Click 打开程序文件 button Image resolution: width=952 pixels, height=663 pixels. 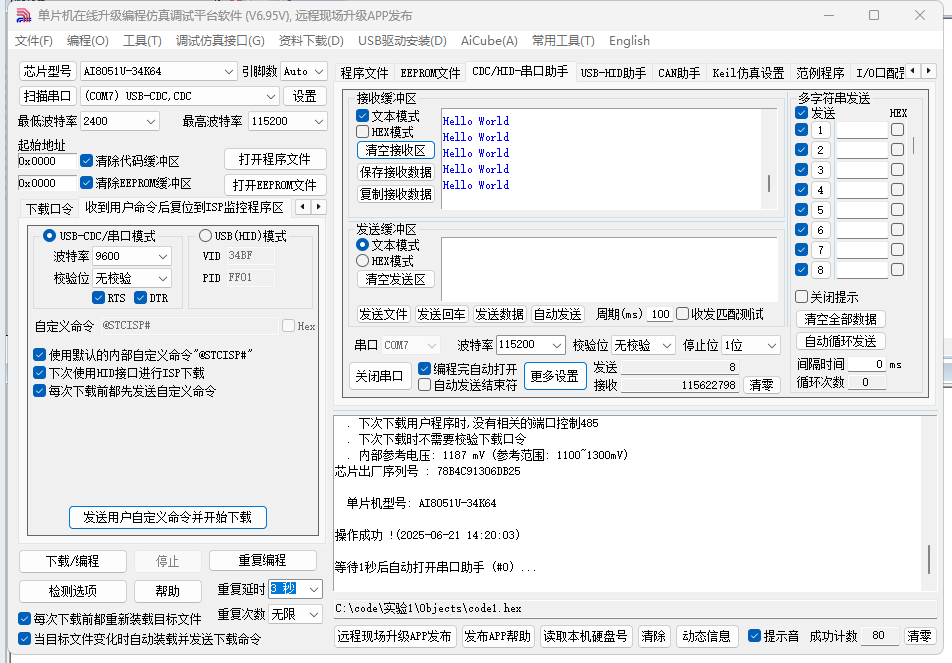click(x=274, y=159)
